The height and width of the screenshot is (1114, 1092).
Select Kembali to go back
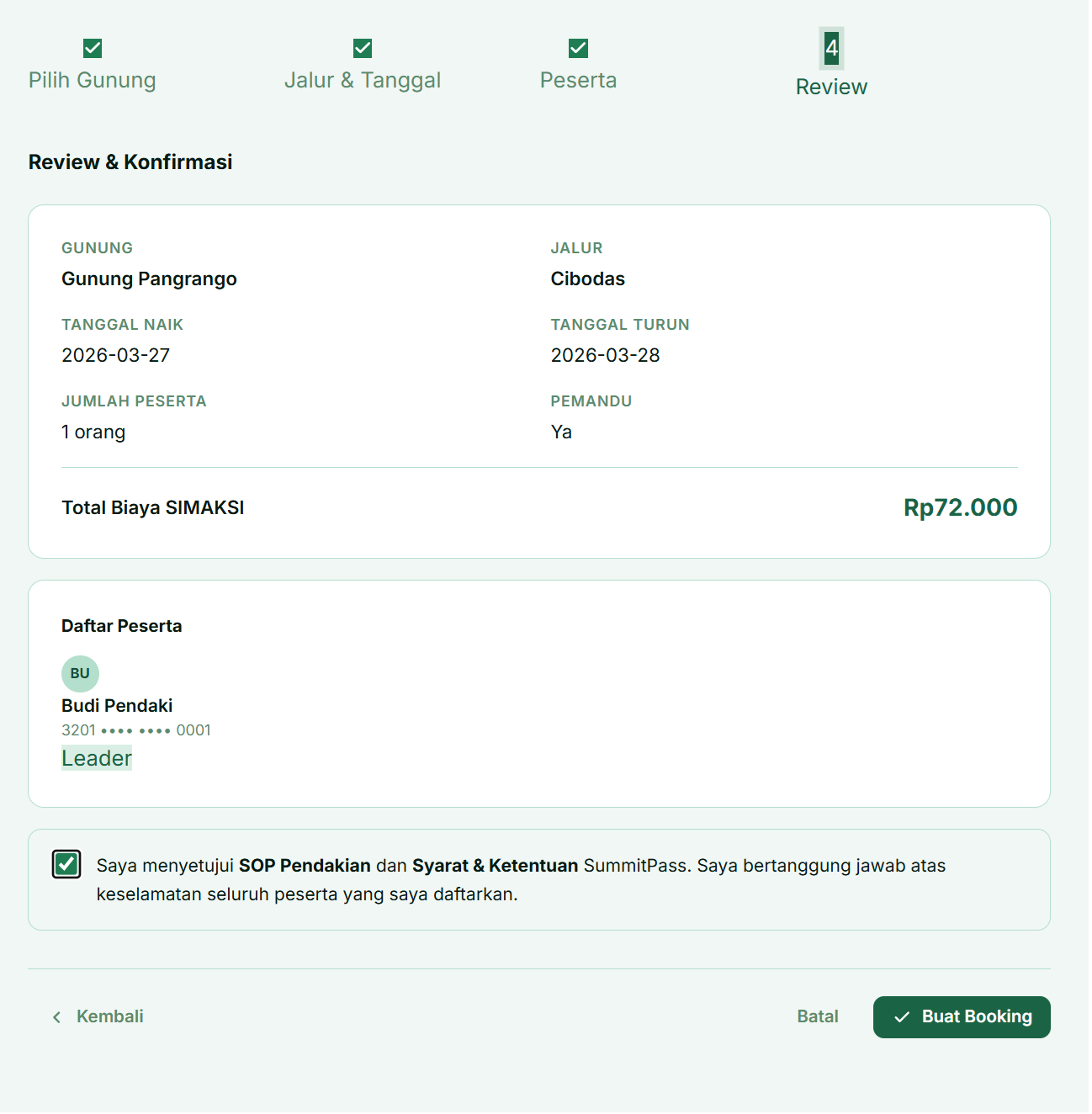(x=109, y=1016)
